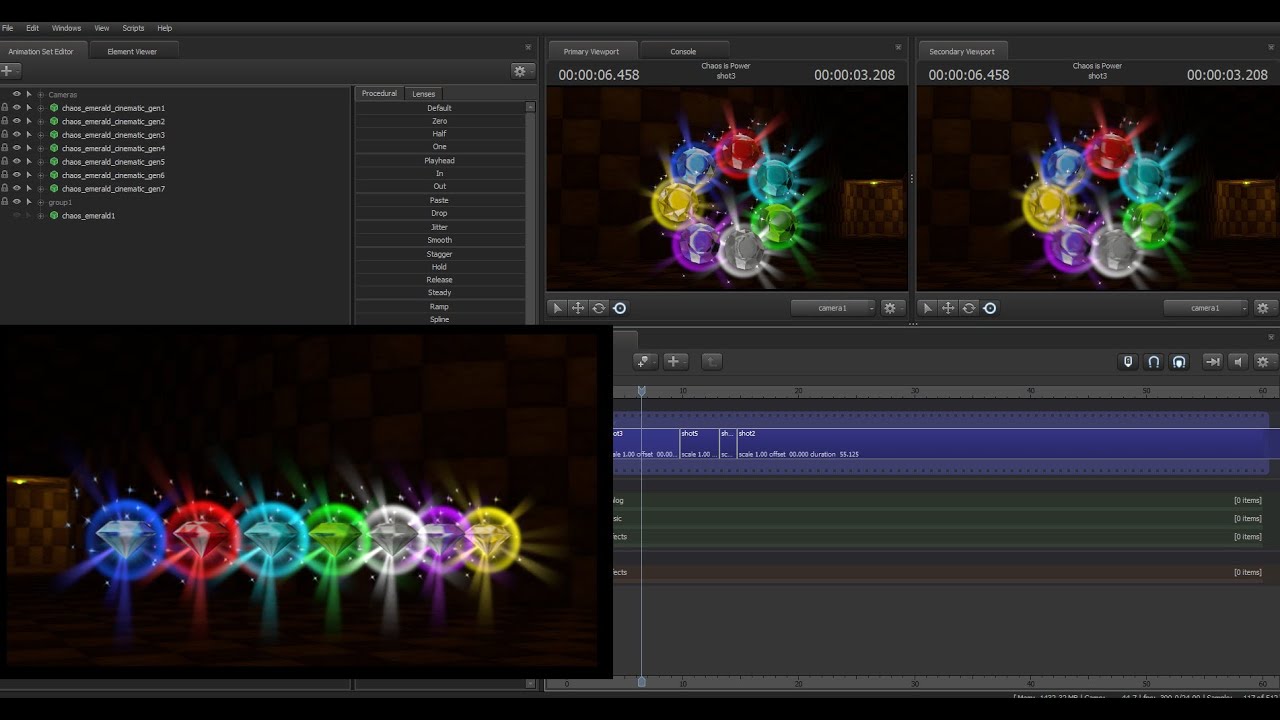Open Primary Viewport camera1 dropdown

coord(833,308)
